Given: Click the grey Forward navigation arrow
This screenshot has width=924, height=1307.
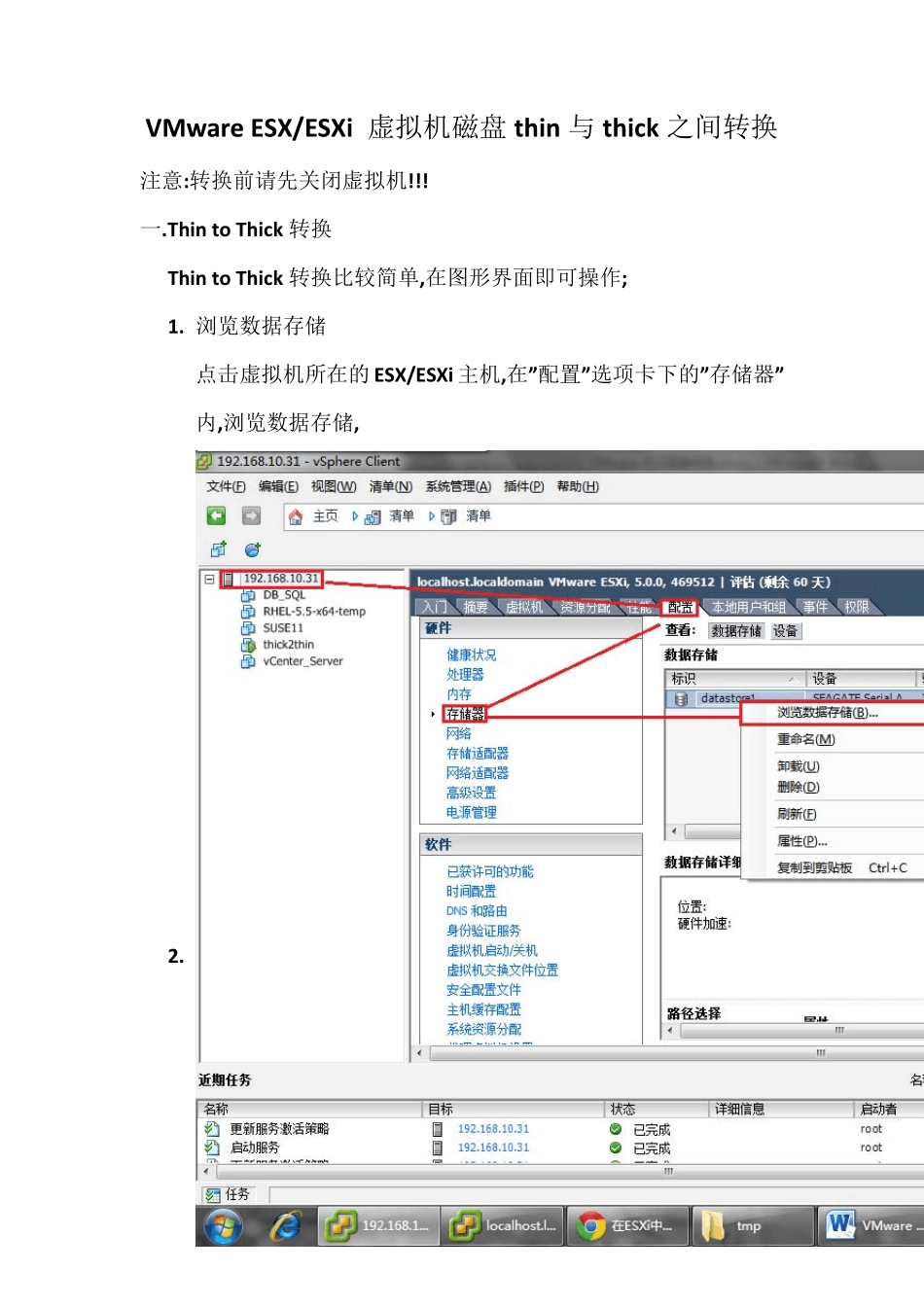Looking at the screenshot, I should (x=251, y=515).
